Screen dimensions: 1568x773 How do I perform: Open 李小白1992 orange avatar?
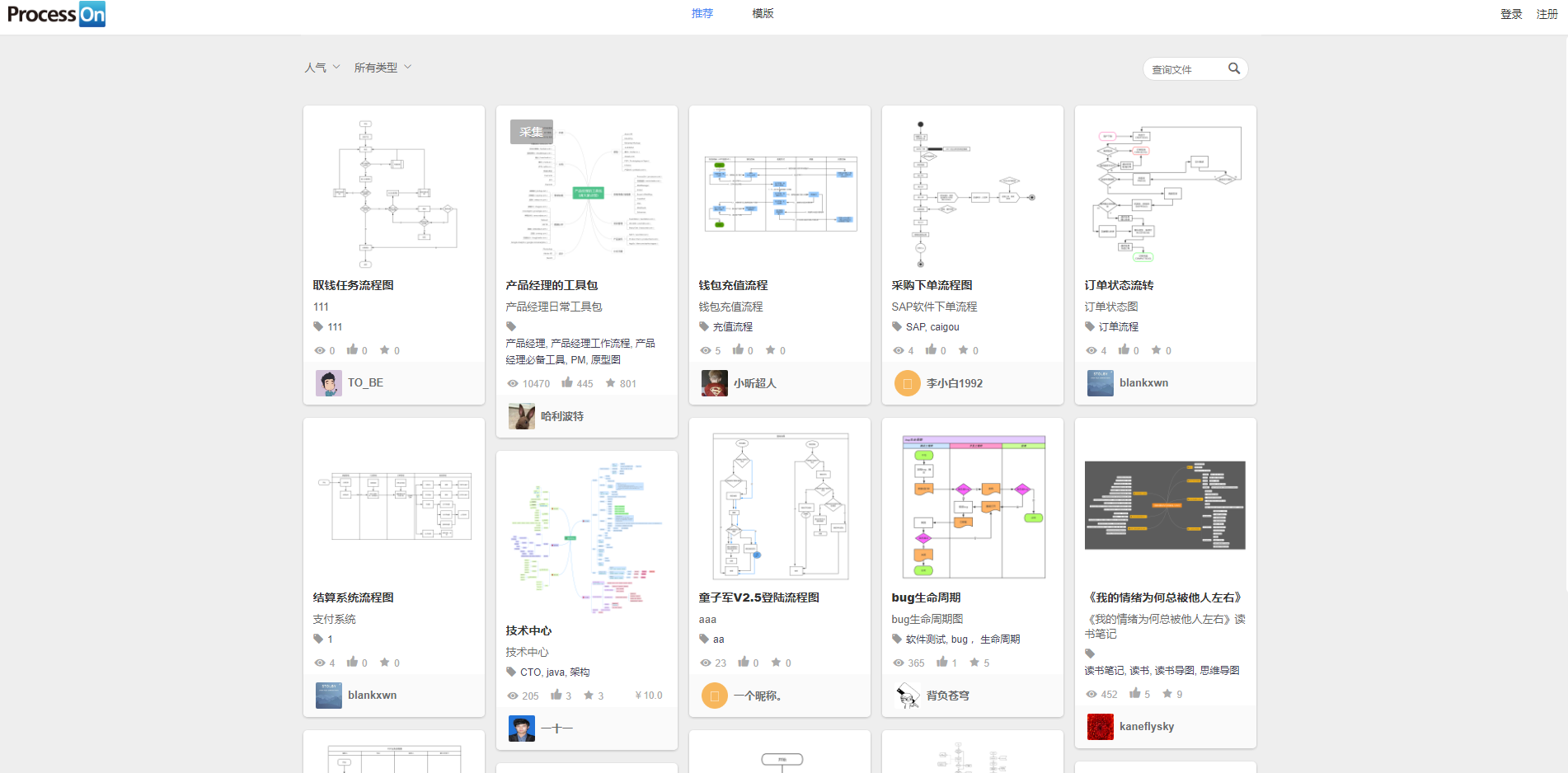click(908, 383)
